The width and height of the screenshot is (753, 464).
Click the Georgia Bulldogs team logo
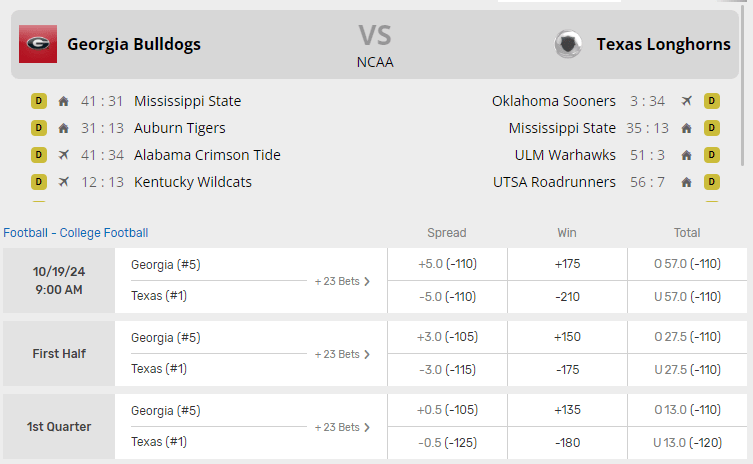tap(38, 44)
